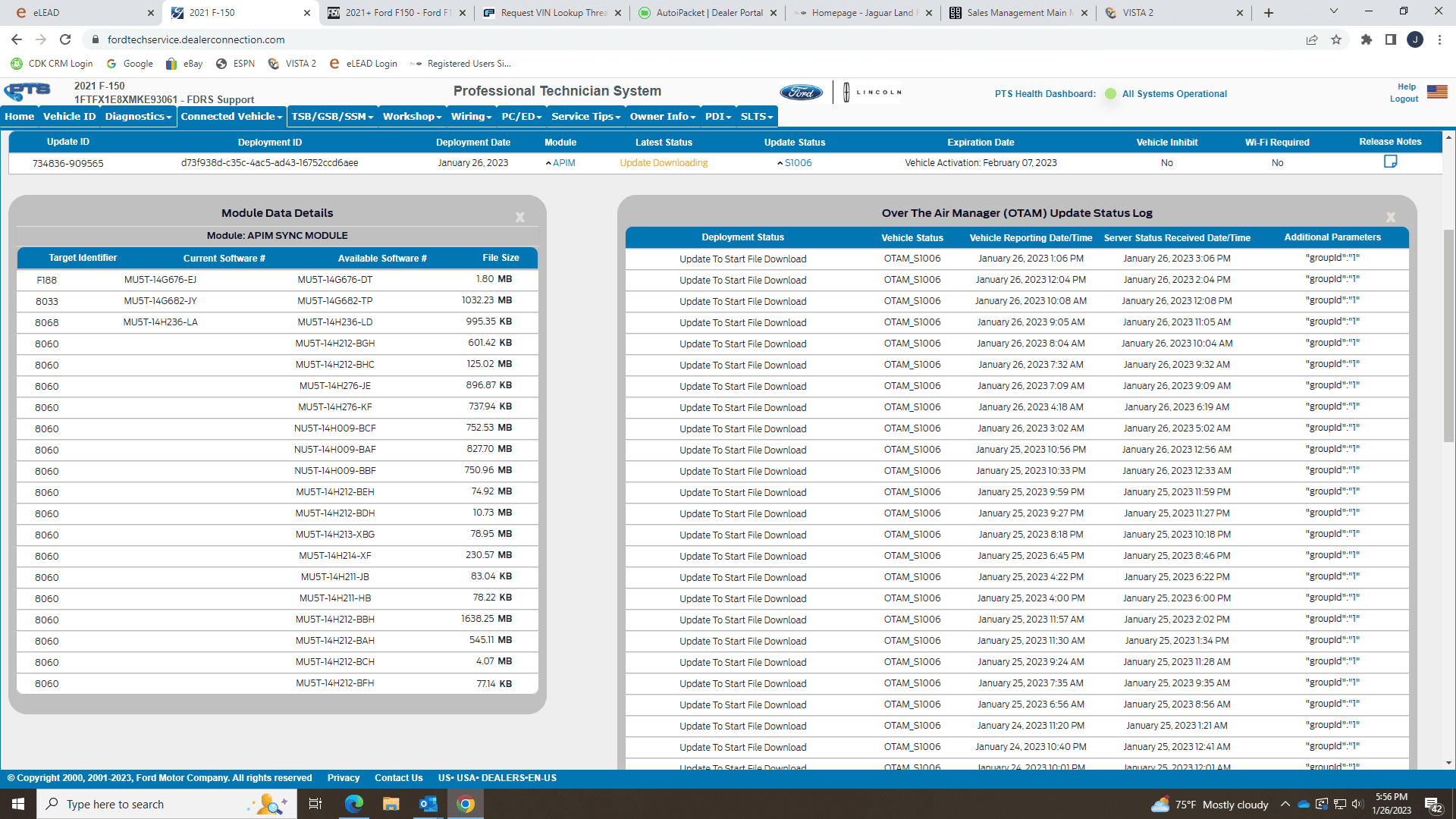Screen dimensions: 1456x819
Task: Open the Connected Vehicle dropdown menu
Action: point(231,116)
